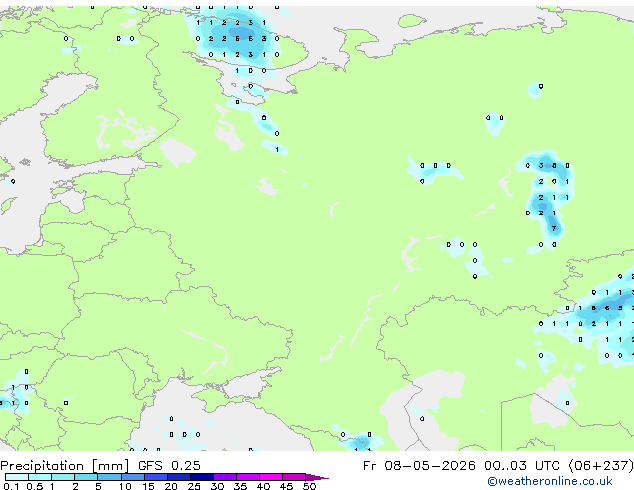Pick the 20–25 mm dark blue swatch
634x490 pixels.
click(x=179, y=477)
